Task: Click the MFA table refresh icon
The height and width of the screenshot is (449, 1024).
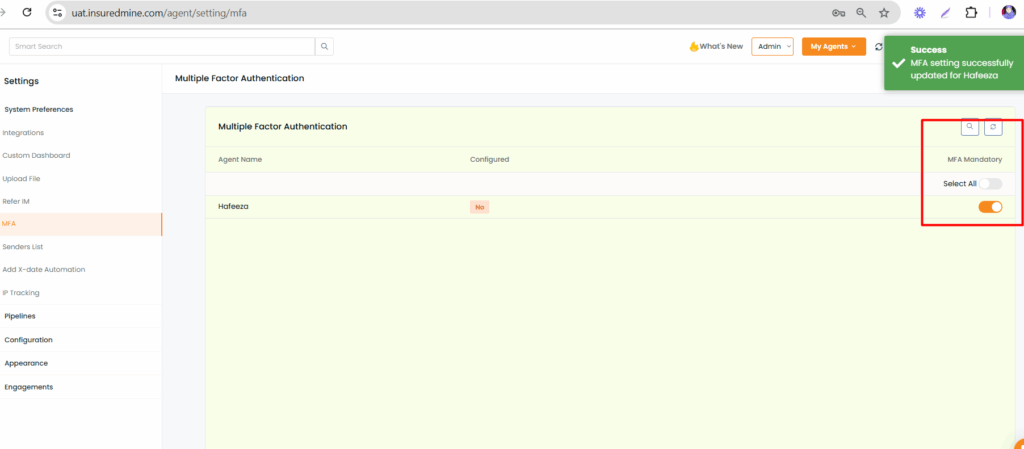Action: pyautogui.click(x=993, y=127)
